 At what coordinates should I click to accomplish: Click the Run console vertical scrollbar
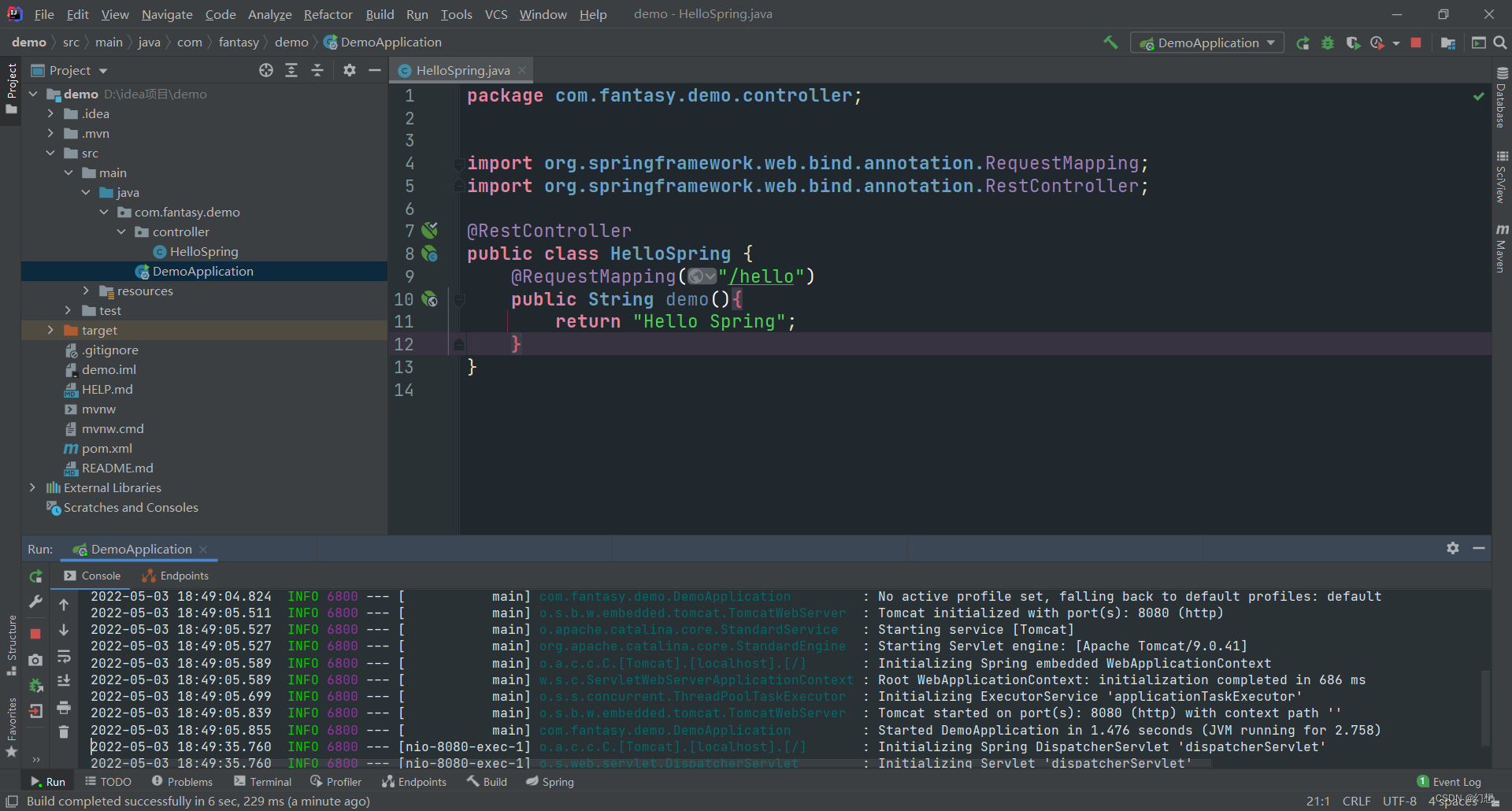[1485, 708]
